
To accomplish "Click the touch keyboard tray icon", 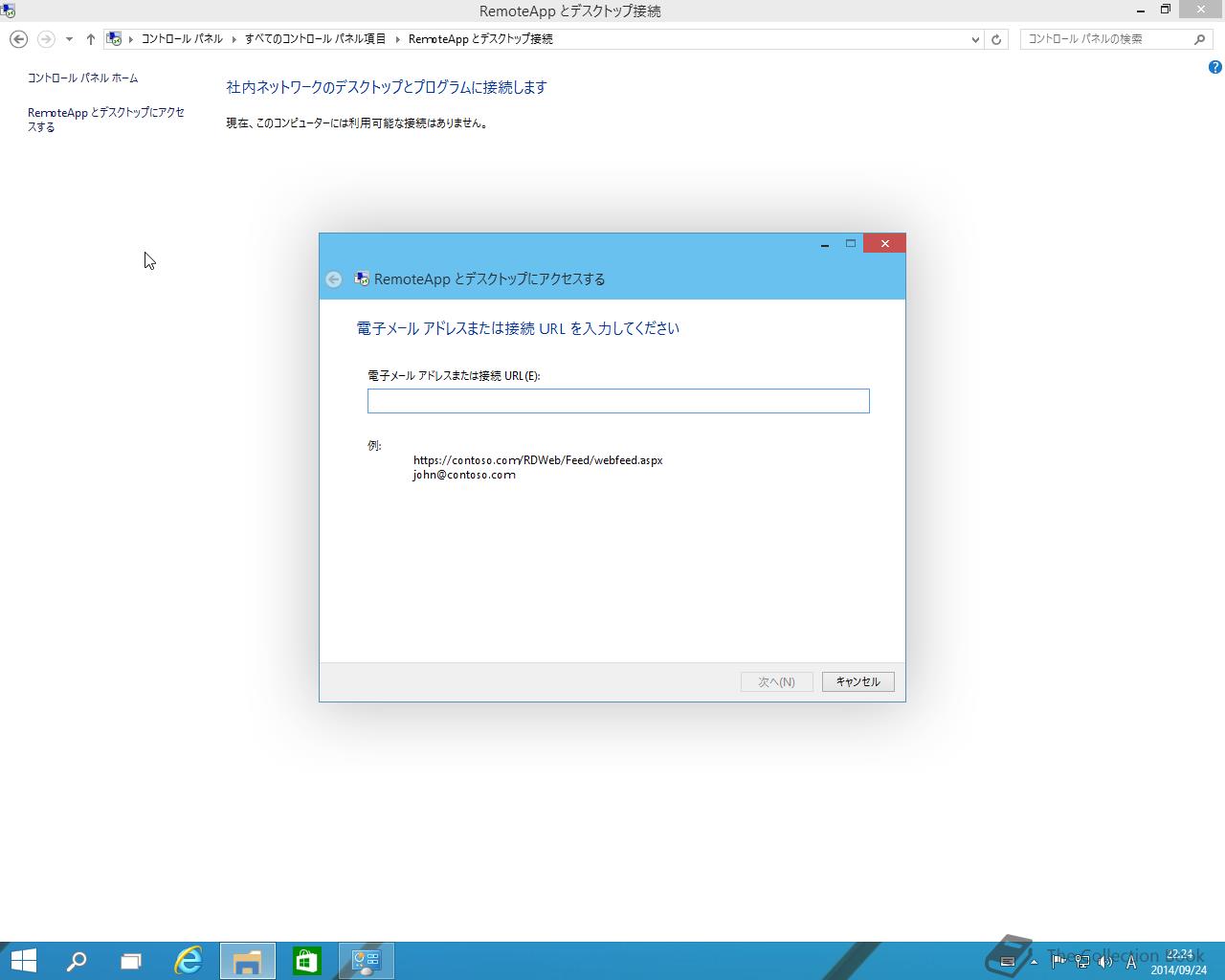I will coord(1007,962).
